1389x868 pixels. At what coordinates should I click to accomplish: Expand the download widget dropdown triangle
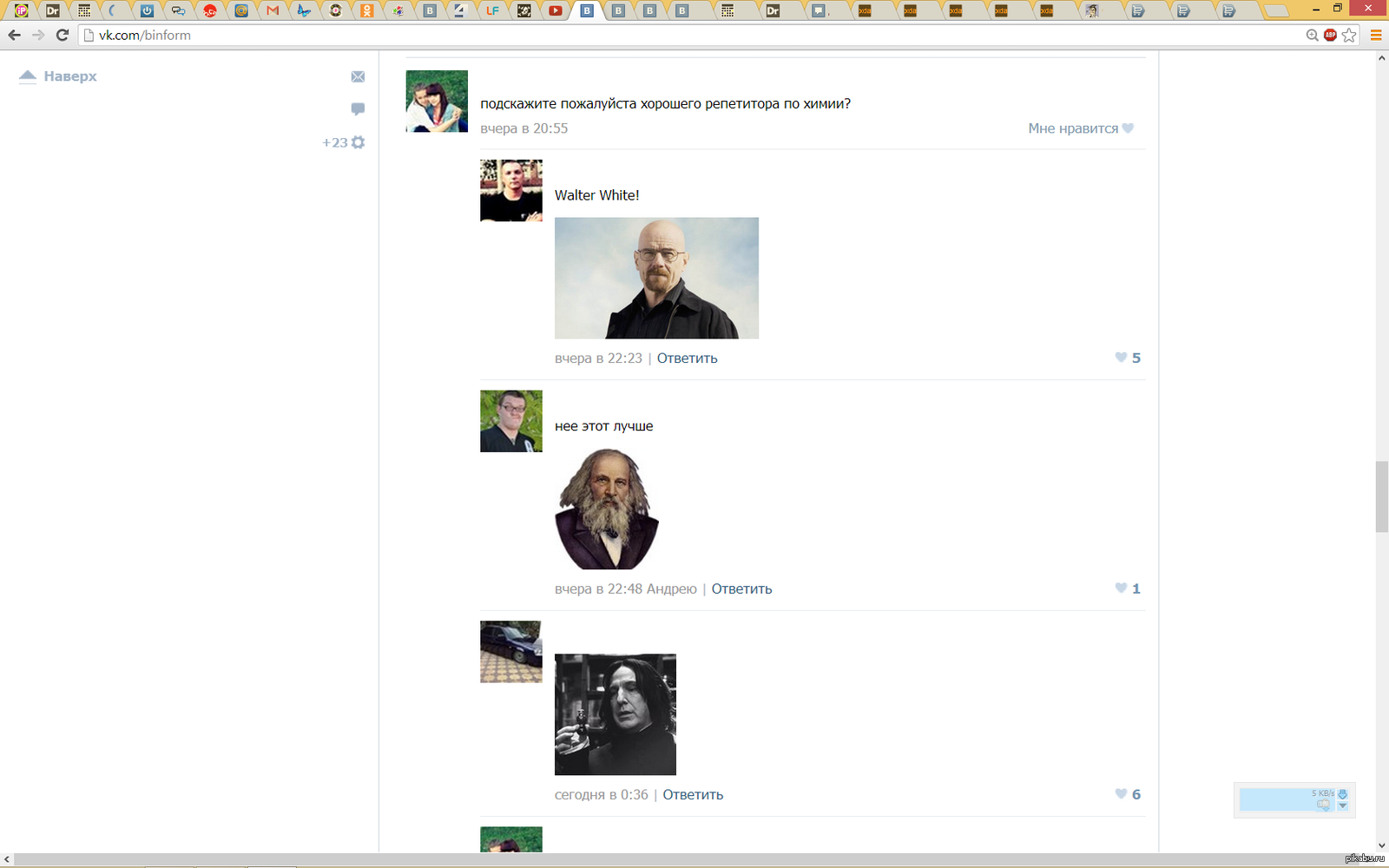pyautogui.click(x=1342, y=806)
